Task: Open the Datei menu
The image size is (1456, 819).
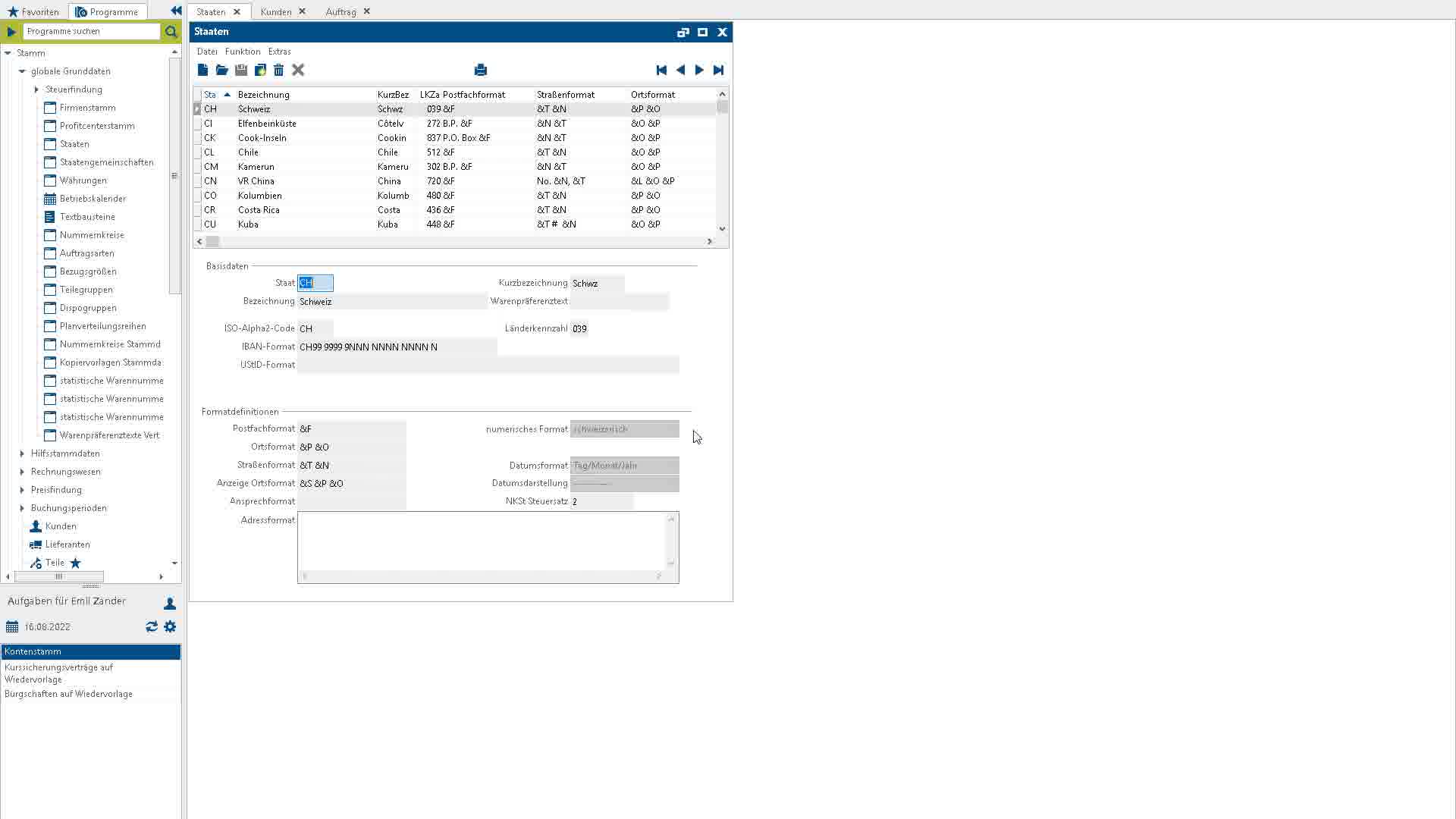Action: point(207,52)
